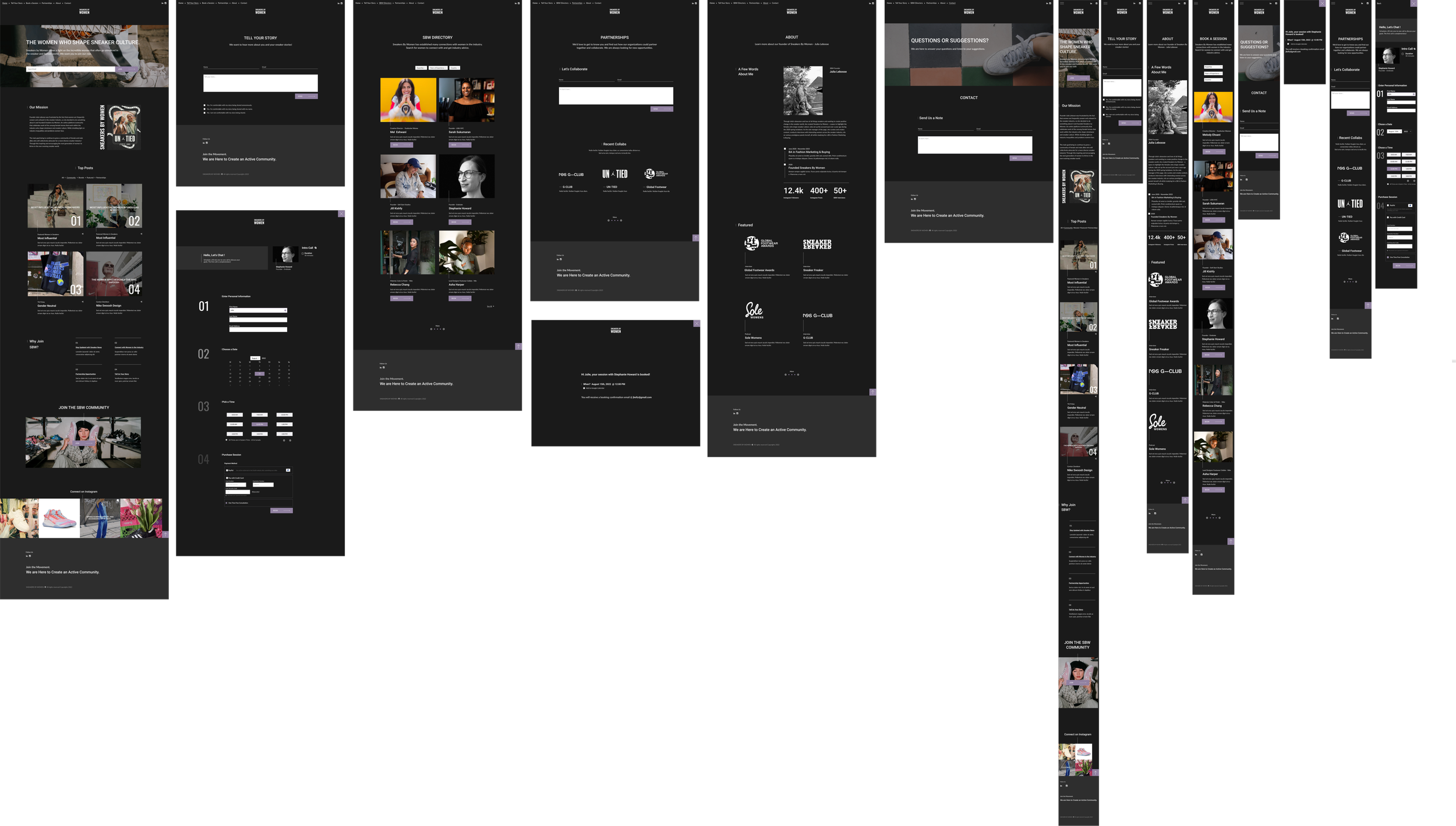Screen dimensions: 1456x826
Task: Click the LinkedIn icon in the top navigation
Action: 162,3
